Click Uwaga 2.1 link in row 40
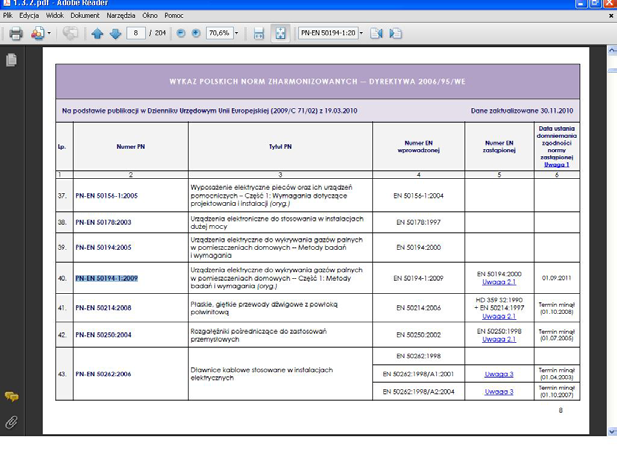617x463 pixels. click(499, 282)
